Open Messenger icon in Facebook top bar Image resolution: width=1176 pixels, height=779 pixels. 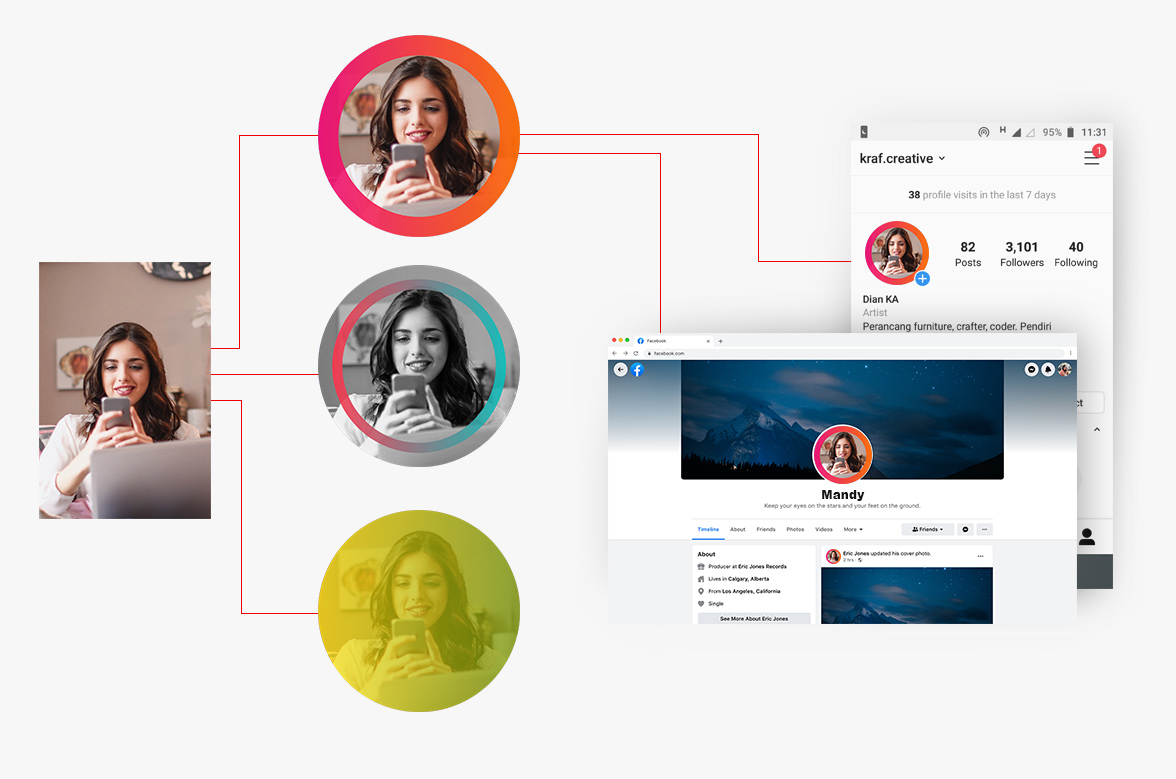click(x=1031, y=369)
